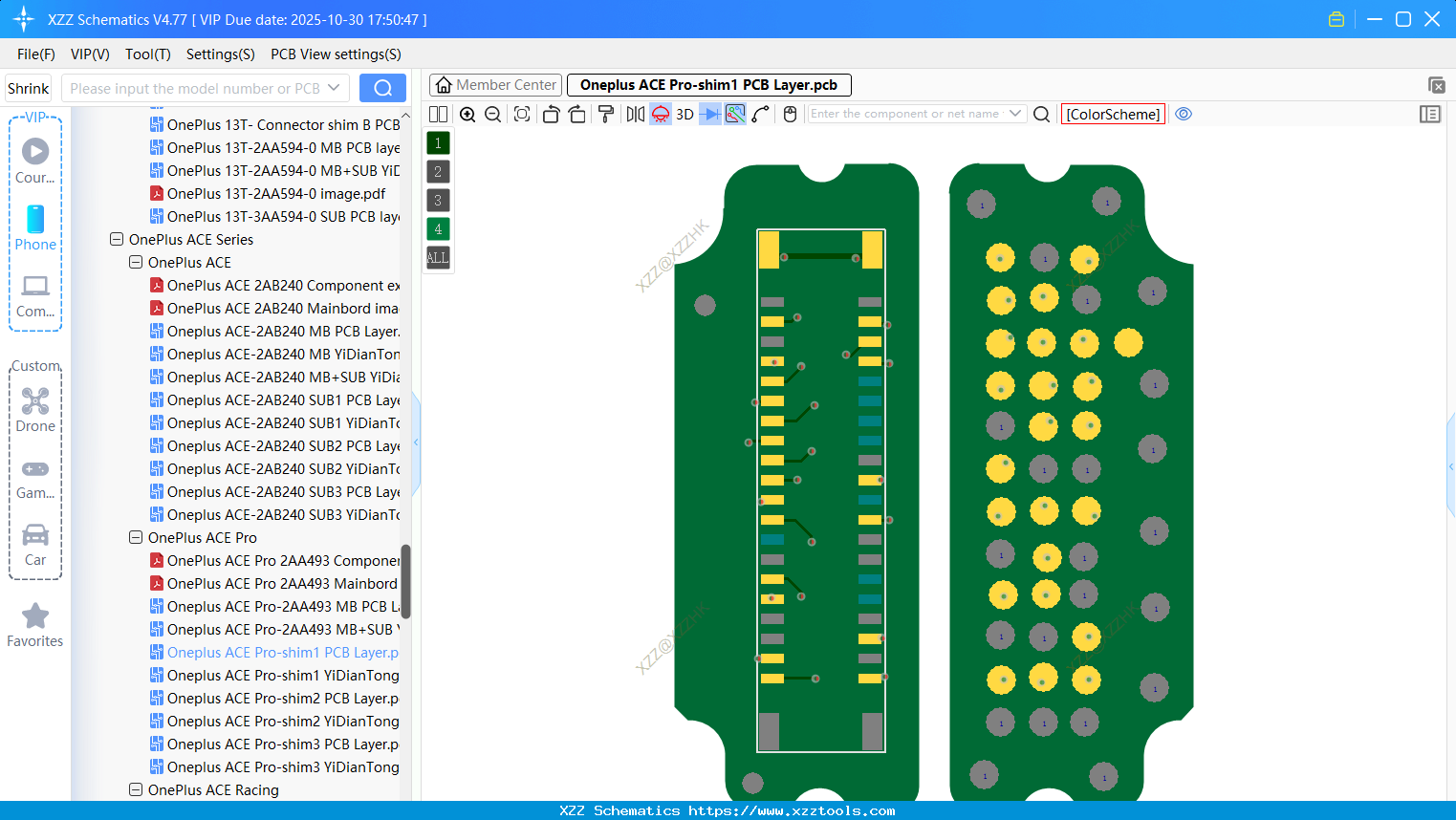Screen dimensions: 1456x820
Task: Toggle the diode symbol display tool
Action: coord(710,115)
